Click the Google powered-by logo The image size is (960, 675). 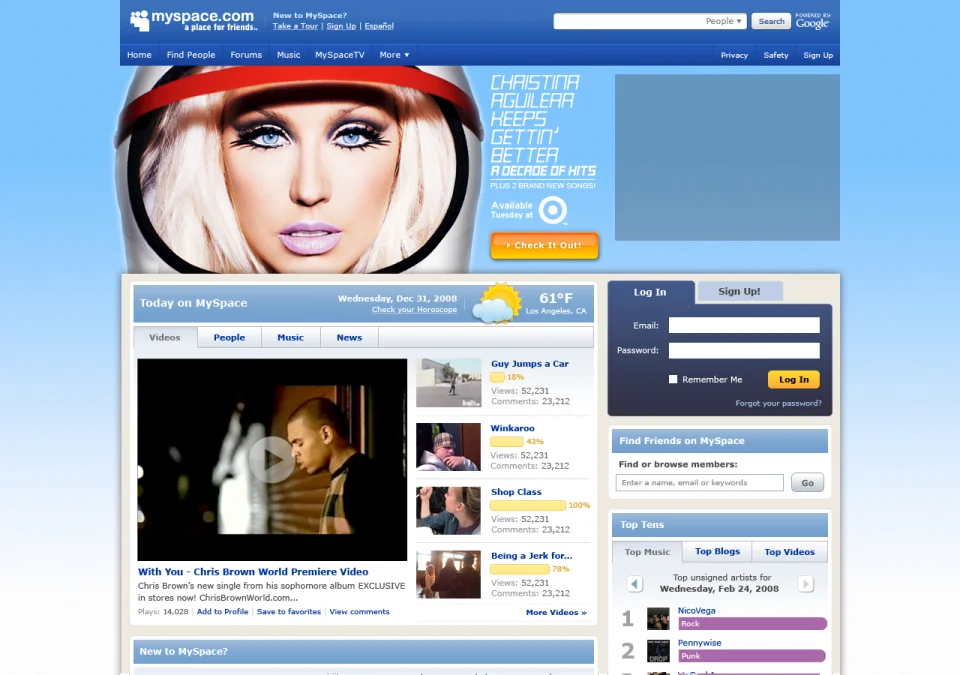pos(812,21)
